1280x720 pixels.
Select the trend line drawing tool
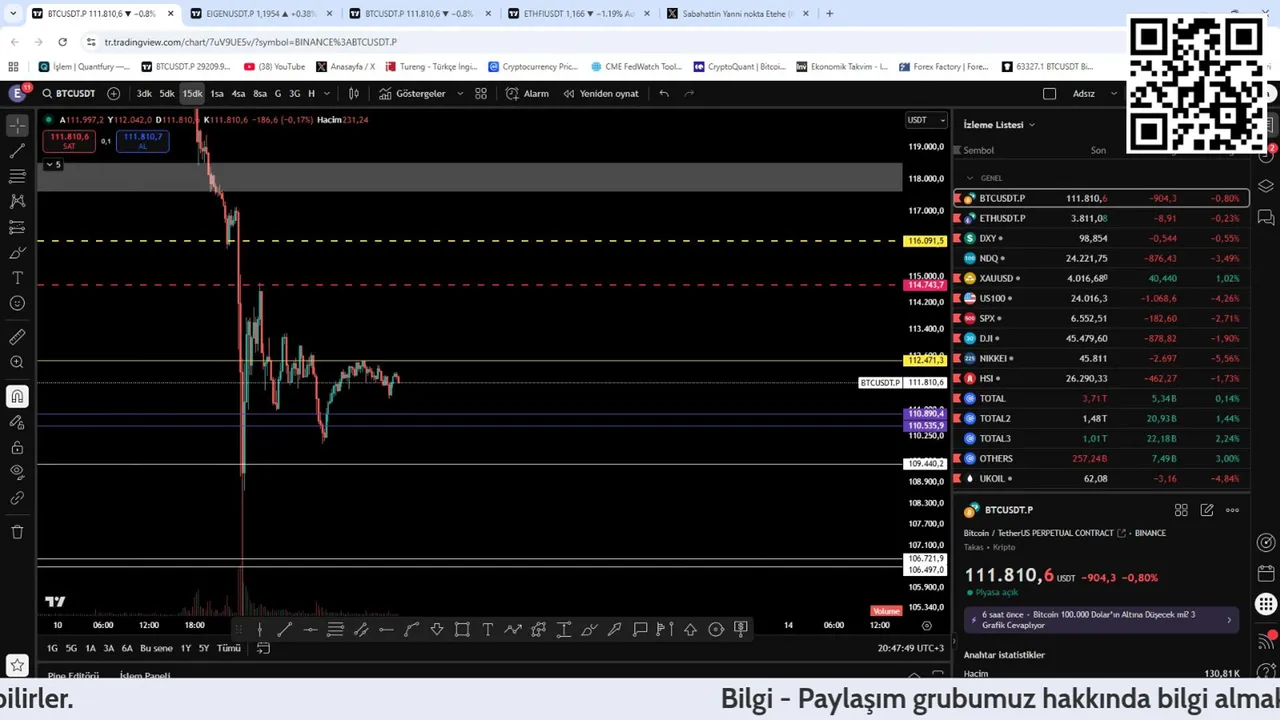coord(17,151)
